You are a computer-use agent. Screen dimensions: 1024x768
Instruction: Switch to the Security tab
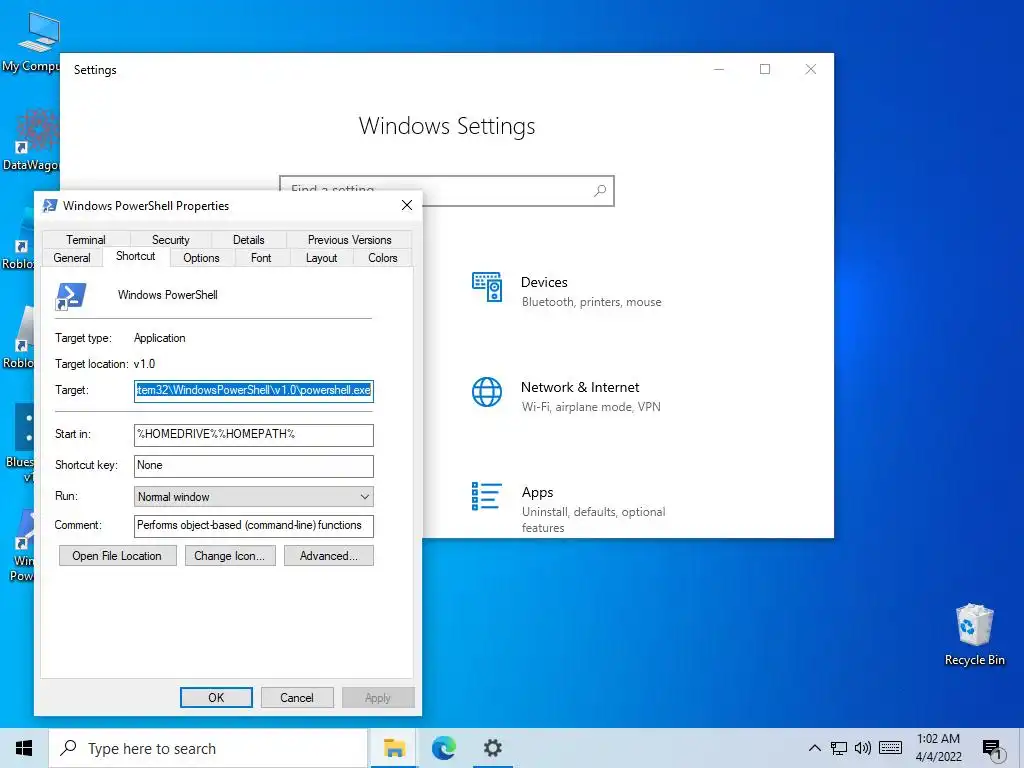[170, 240]
